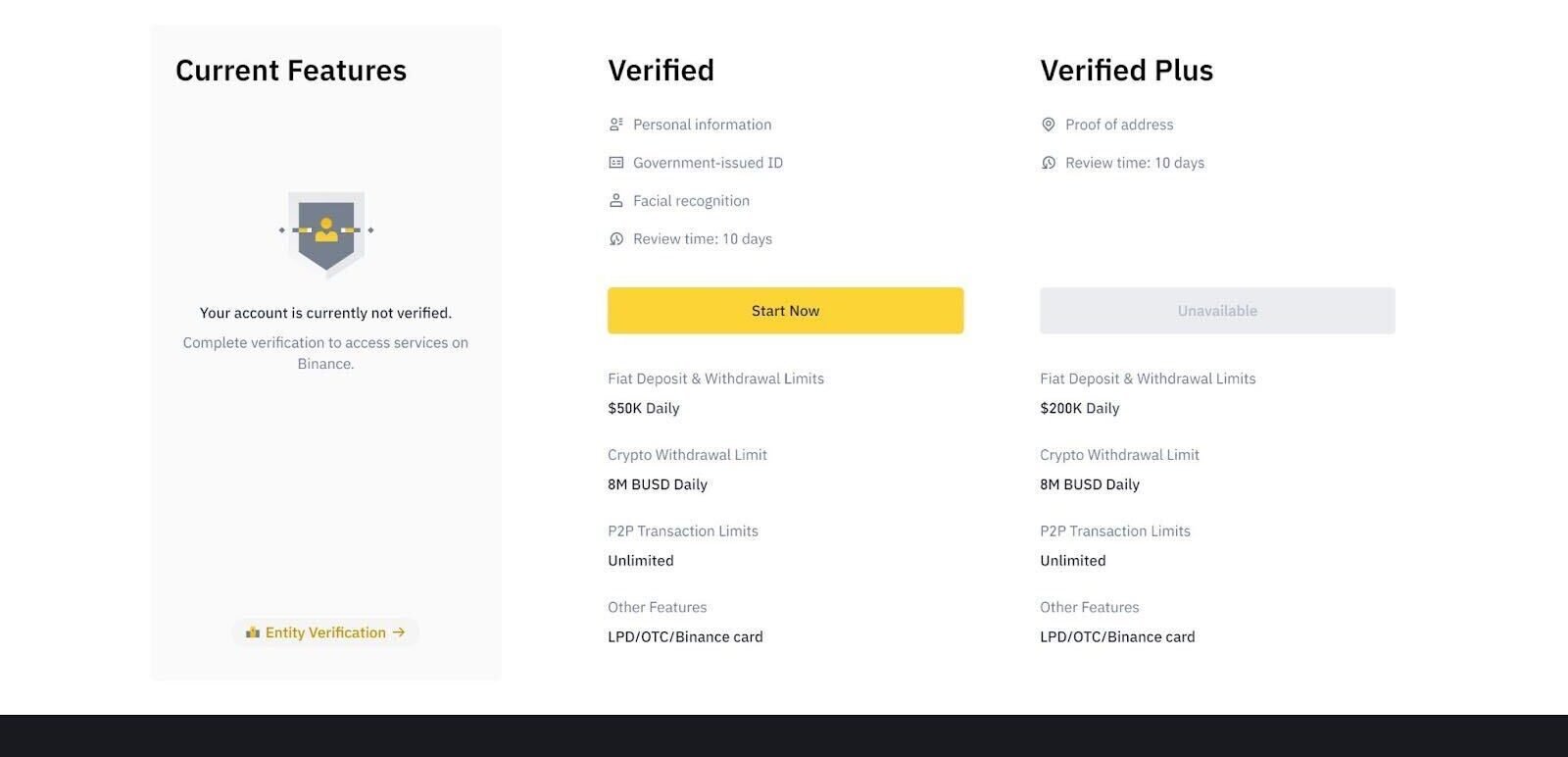1568x757 pixels.
Task: Click the Government-issued ID card icon
Action: pos(616,163)
